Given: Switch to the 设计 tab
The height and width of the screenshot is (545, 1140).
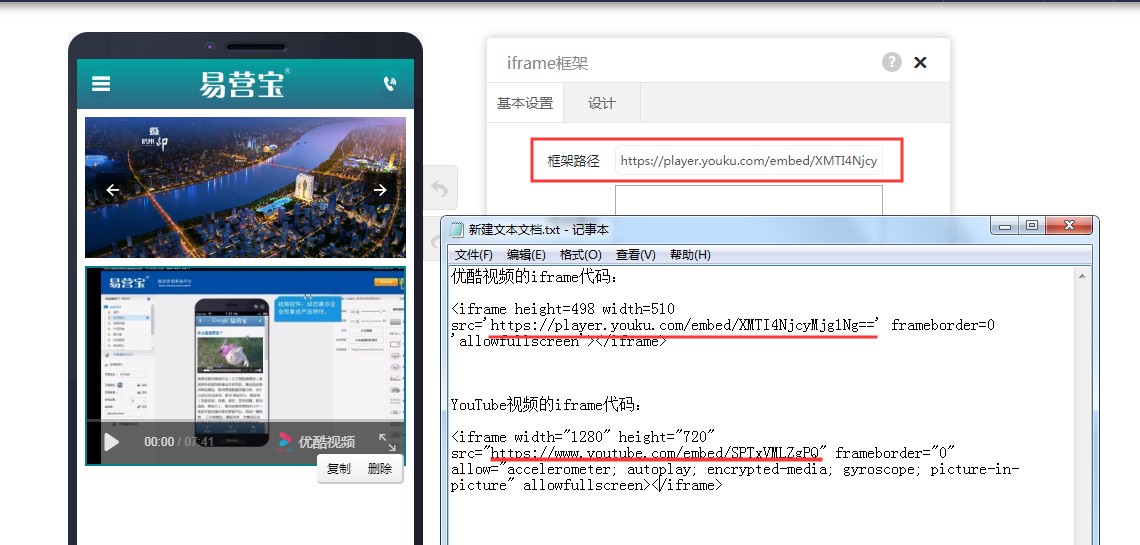Looking at the screenshot, I should click(601, 103).
